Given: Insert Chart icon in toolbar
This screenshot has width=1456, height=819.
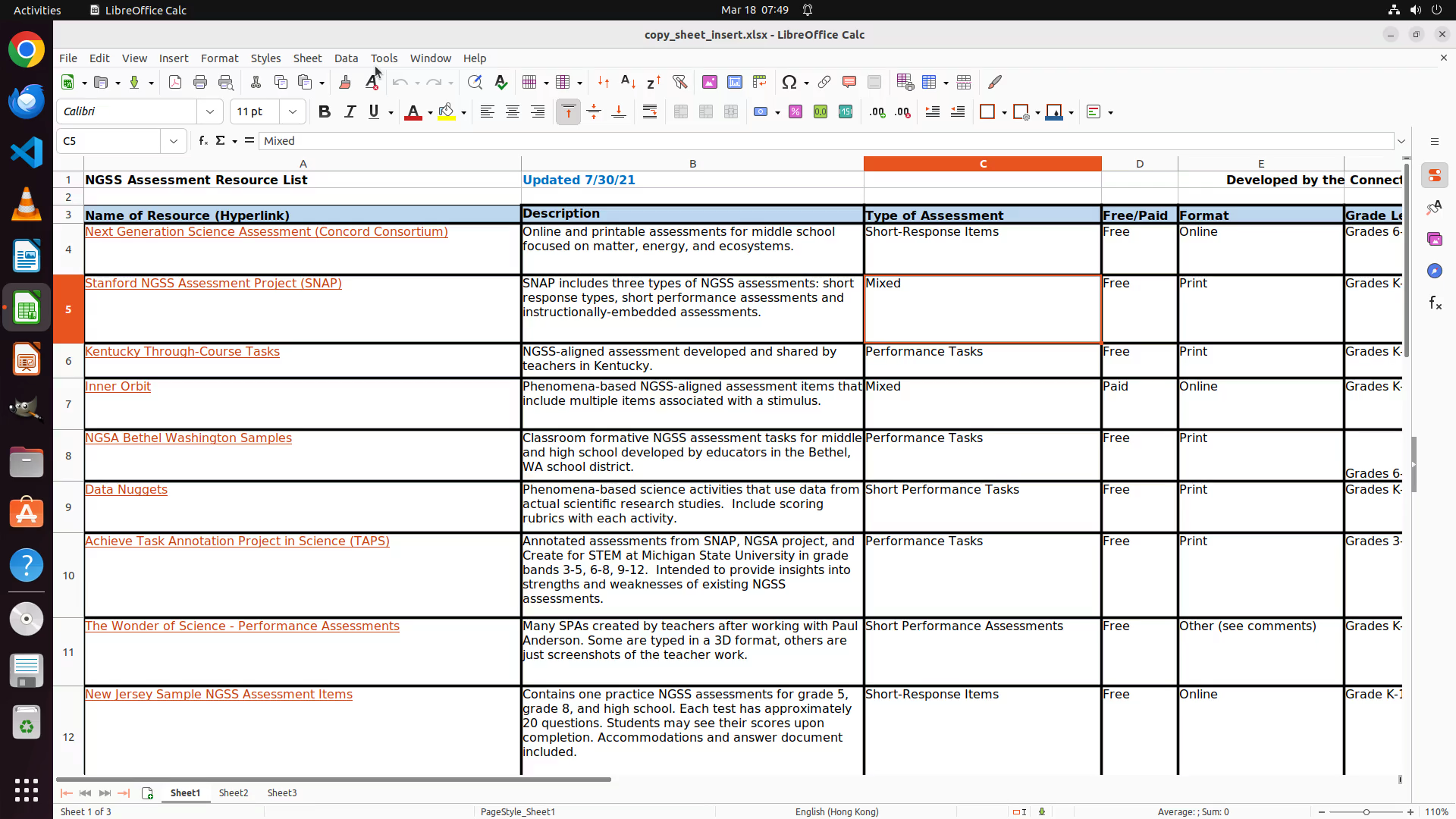Looking at the screenshot, I should click(735, 82).
